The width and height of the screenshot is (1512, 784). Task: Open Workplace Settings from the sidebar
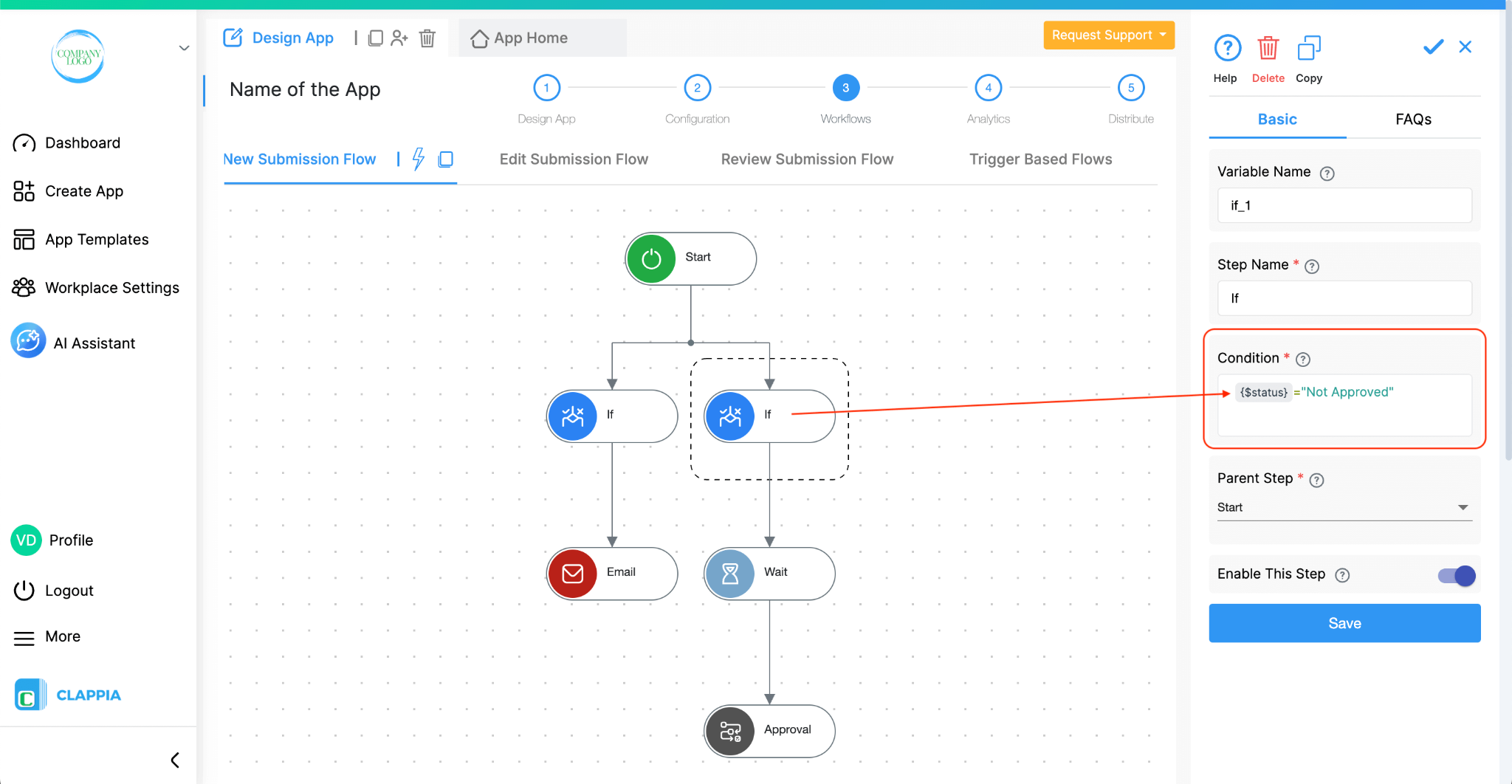coord(111,287)
